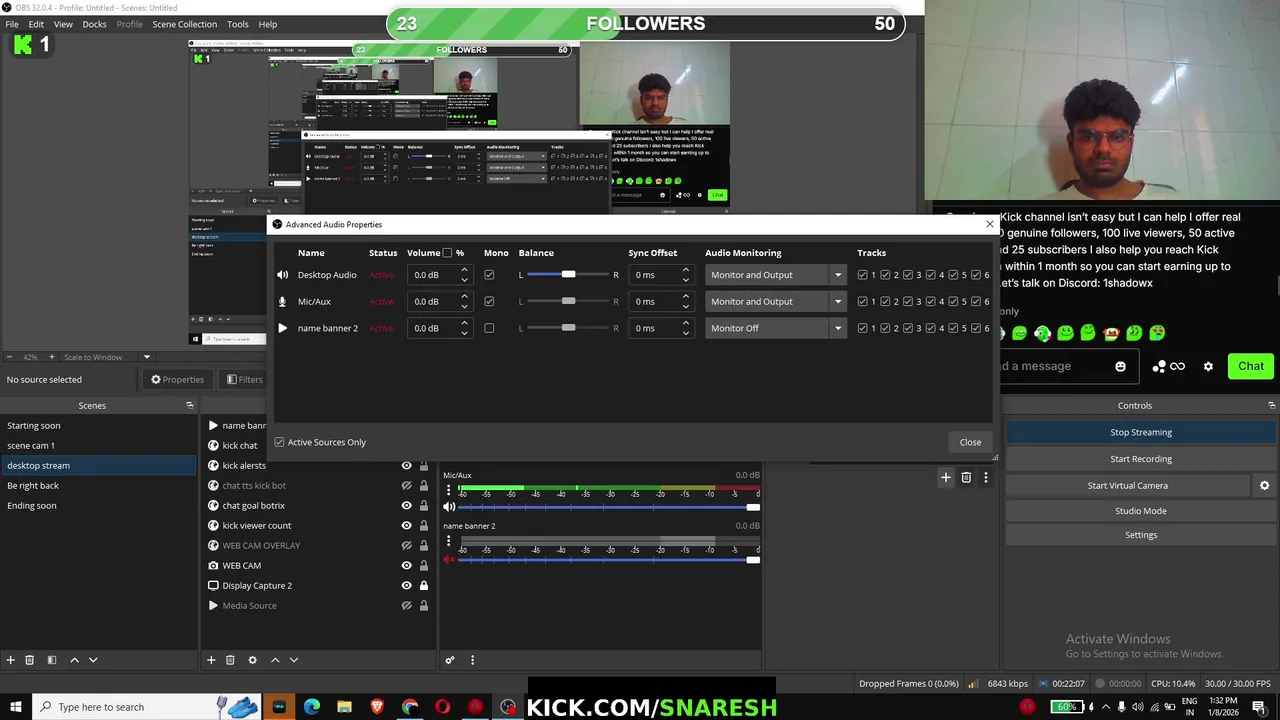This screenshot has width=1280, height=720.
Task: Open advanced audio properties gears icon in mixer
Action: point(450,660)
